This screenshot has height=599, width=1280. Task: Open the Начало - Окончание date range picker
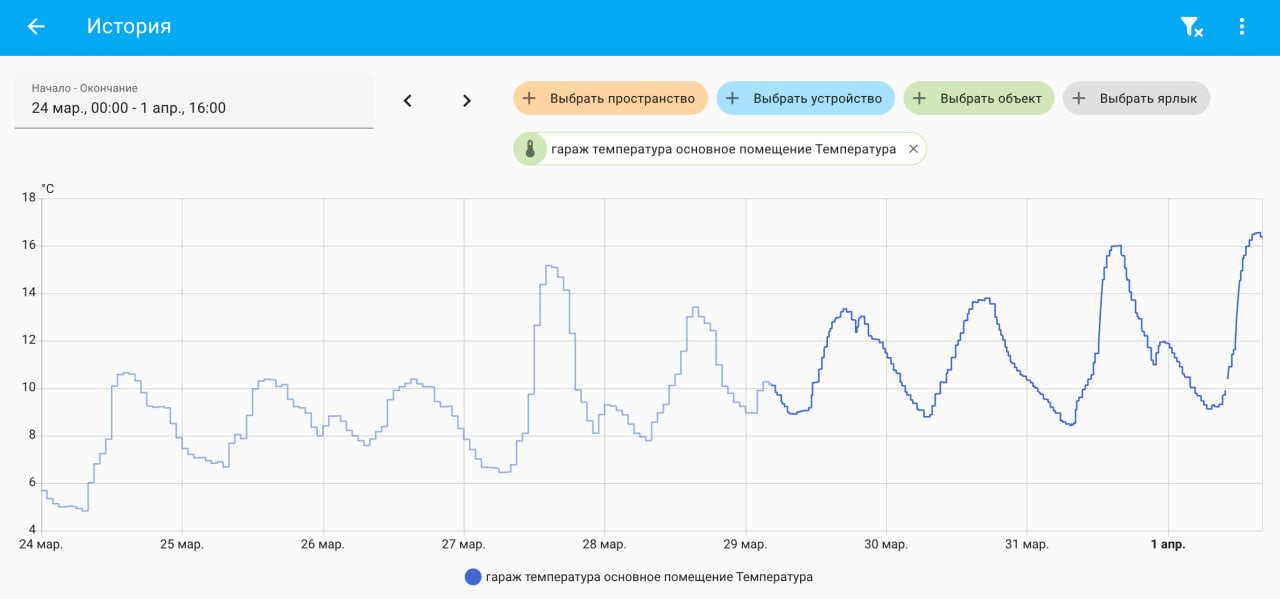pyautogui.click(x=194, y=100)
